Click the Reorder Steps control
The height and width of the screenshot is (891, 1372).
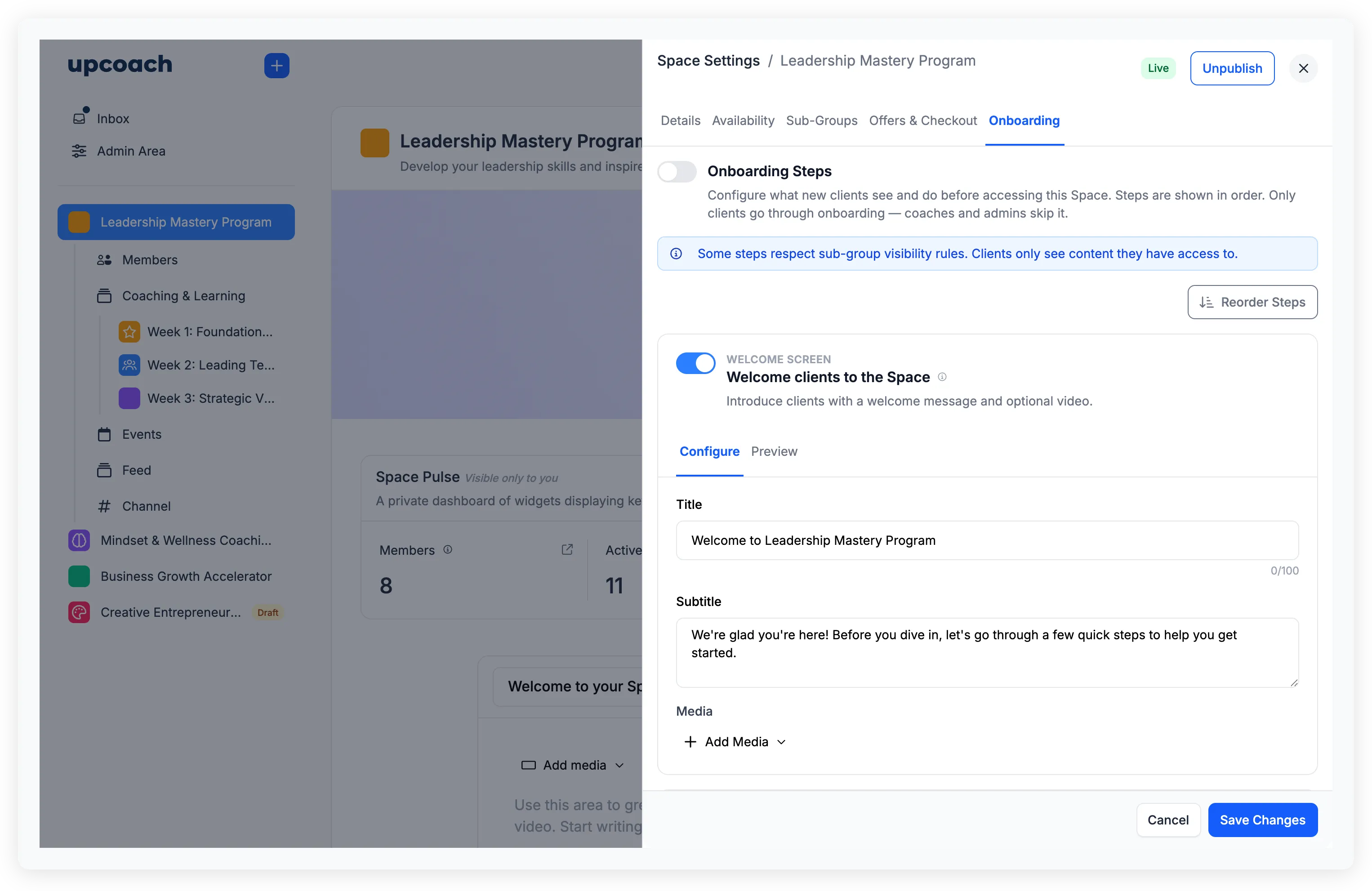coord(1252,302)
